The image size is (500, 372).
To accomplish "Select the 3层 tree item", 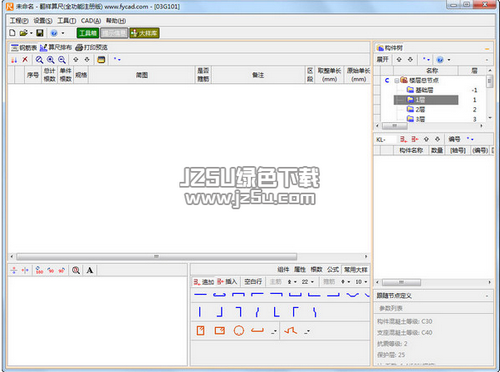I will (x=416, y=119).
